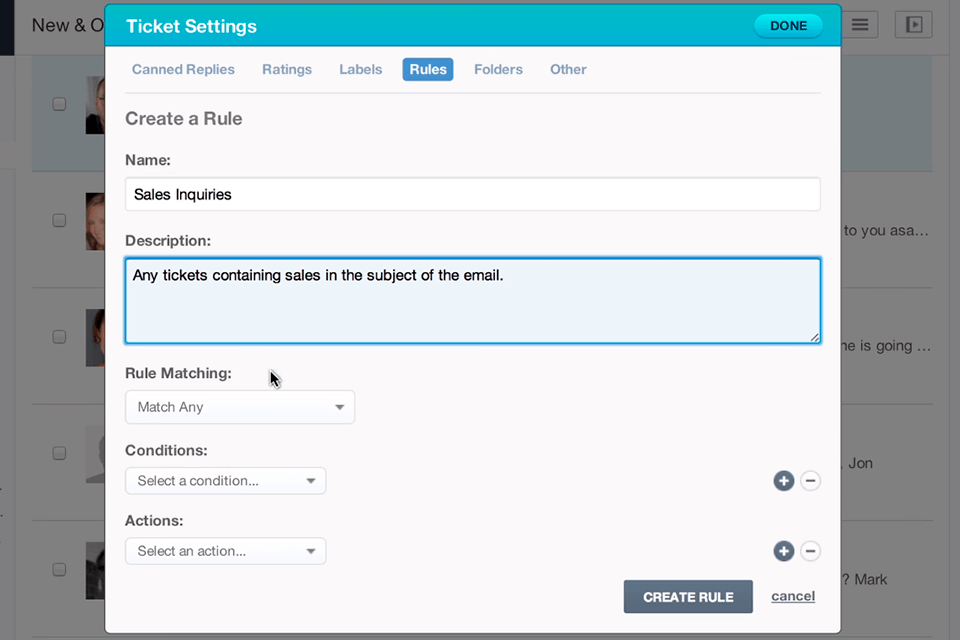Switch to the Canned Replies tab
The height and width of the screenshot is (640, 960).
183,69
